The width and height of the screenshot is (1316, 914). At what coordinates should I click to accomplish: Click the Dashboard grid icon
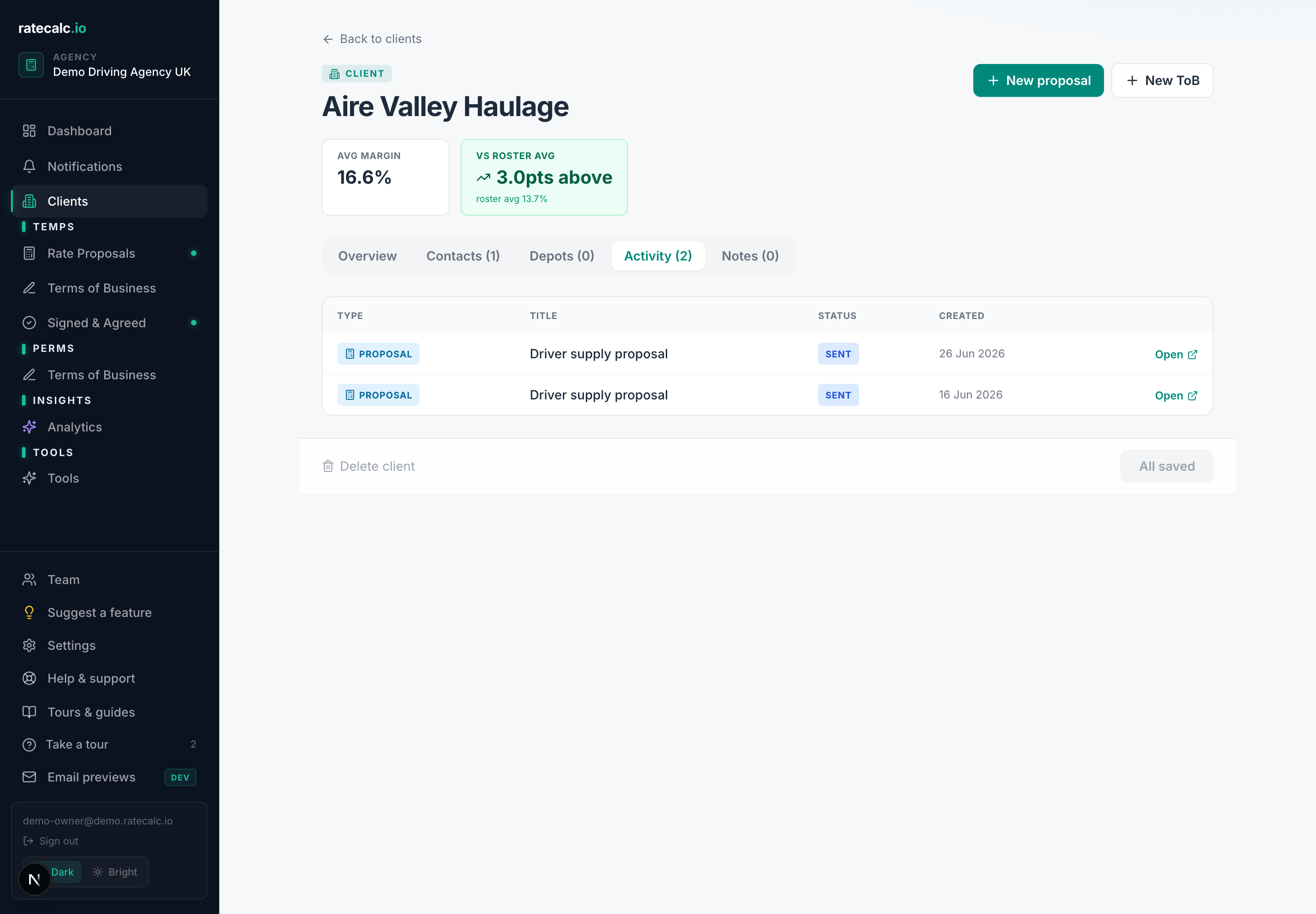(x=29, y=131)
